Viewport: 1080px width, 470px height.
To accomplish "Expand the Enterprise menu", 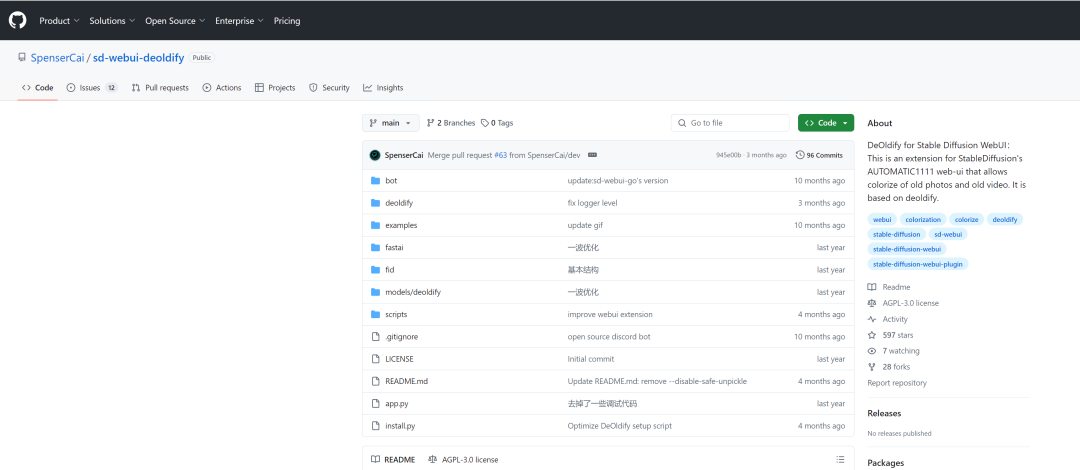I will (x=240, y=21).
